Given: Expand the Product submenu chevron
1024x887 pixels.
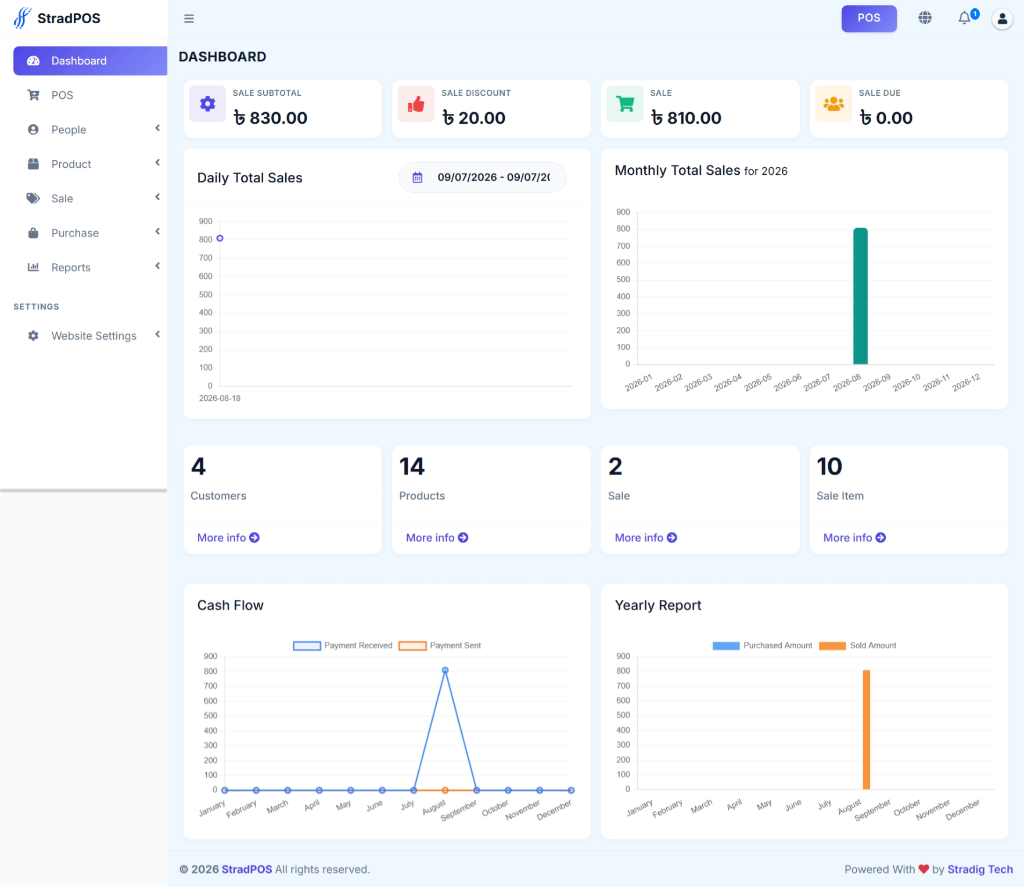Looking at the screenshot, I should click(157, 163).
